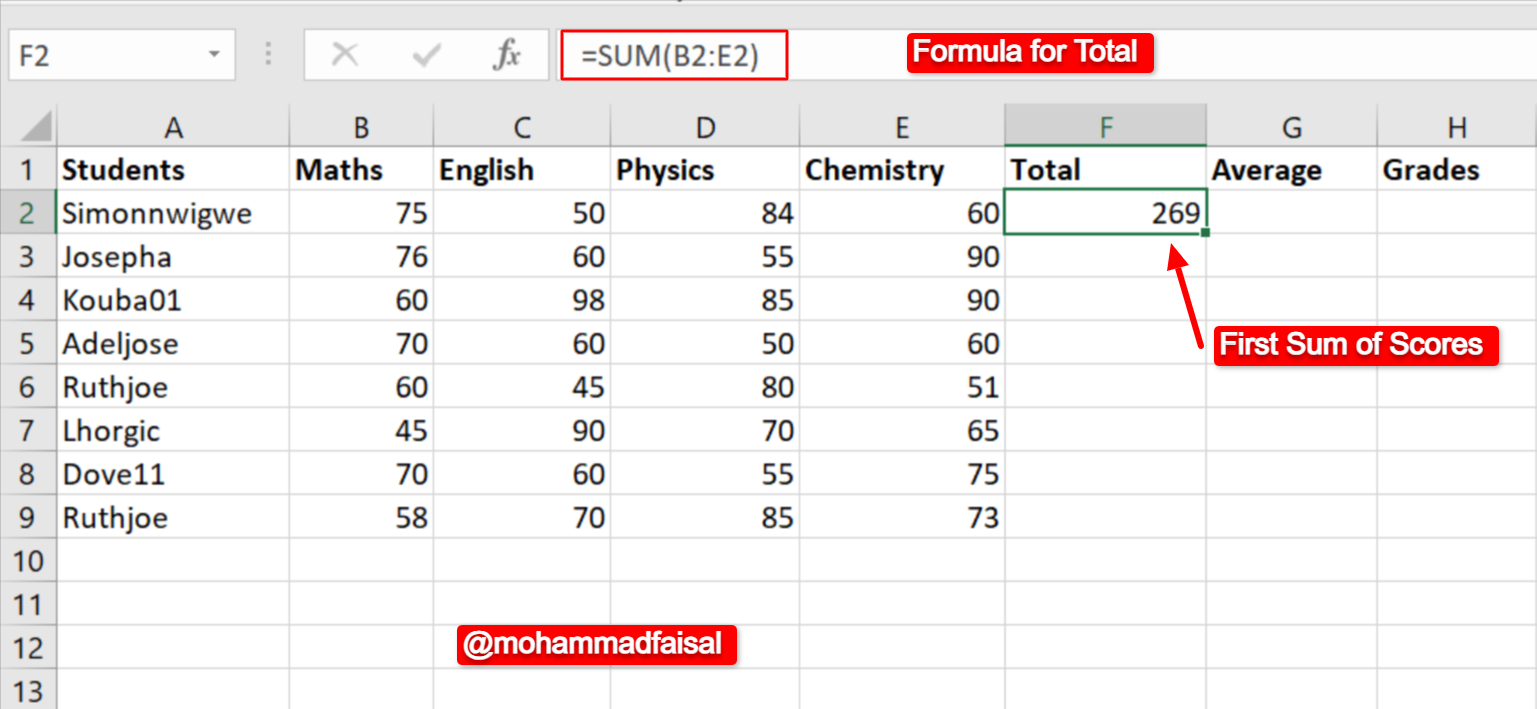The width and height of the screenshot is (1537, 709).
Task: Open the Name Box dropdown arrow
Action: [214, 55]
